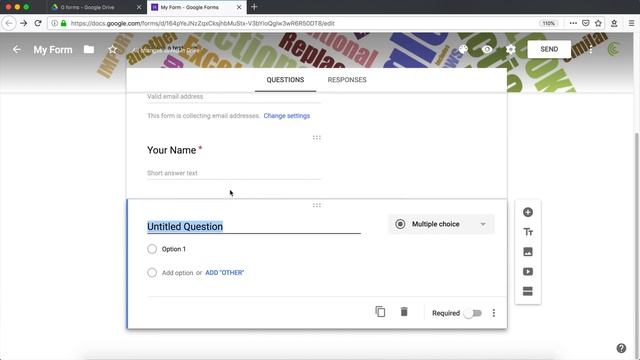
Task: Open form settings gear
Action: pyautogui.click(x=510, y=49)
